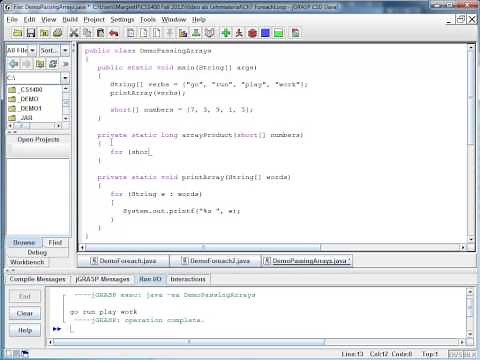Viewport: 480px width, 360px height.
Task: Open the Help menu
Action: [x=199, y=20]
